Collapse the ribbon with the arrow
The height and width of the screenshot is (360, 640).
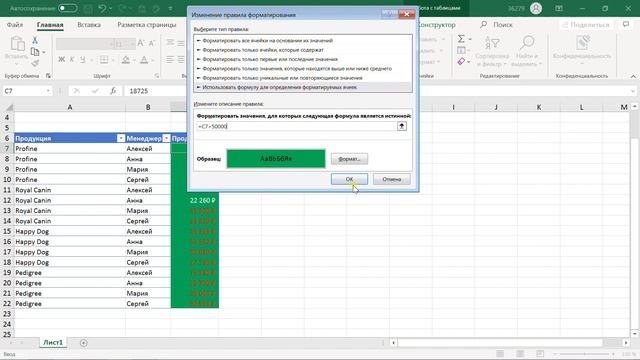633,76
